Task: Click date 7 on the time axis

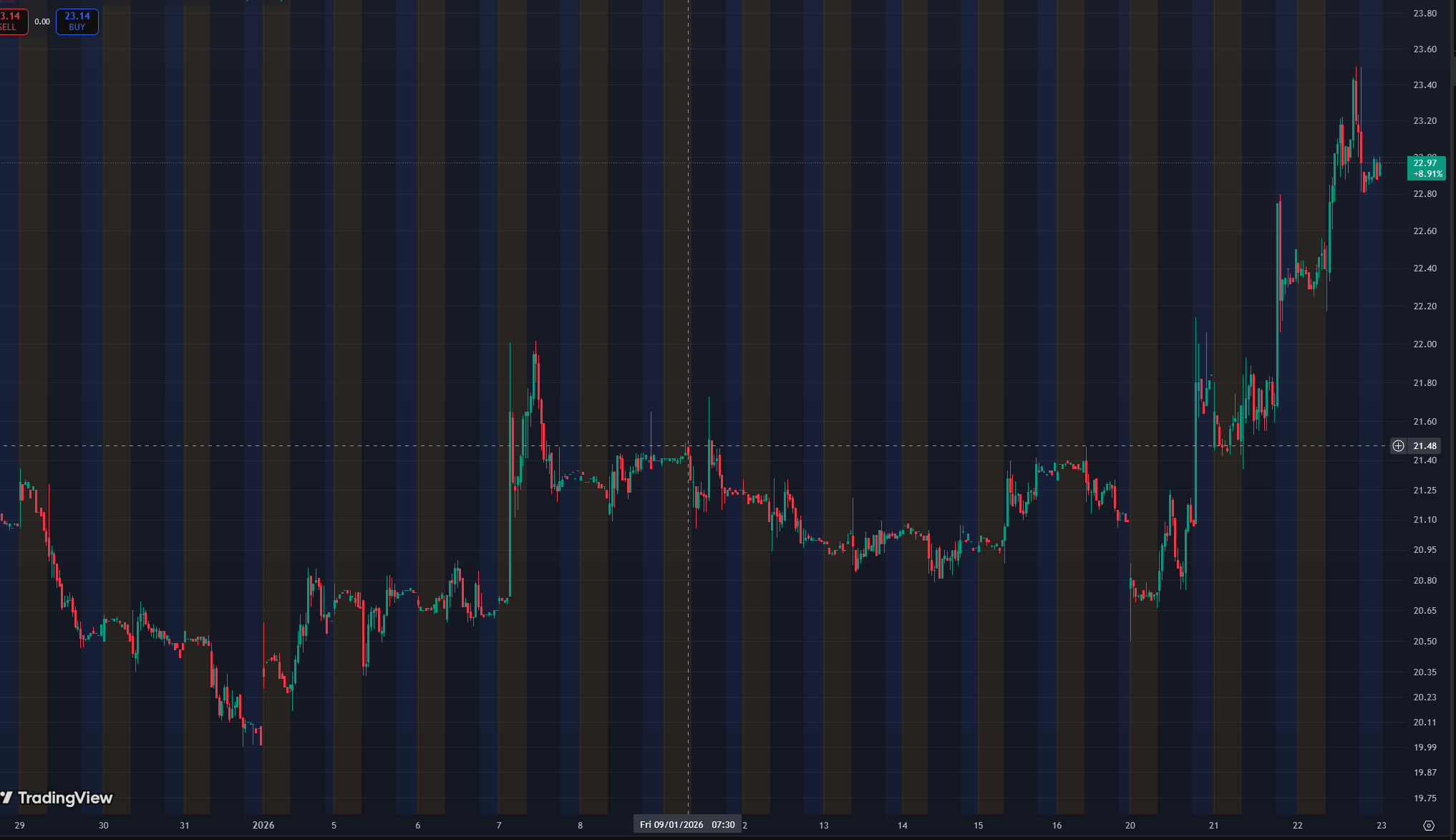Action: coord(499,825)
